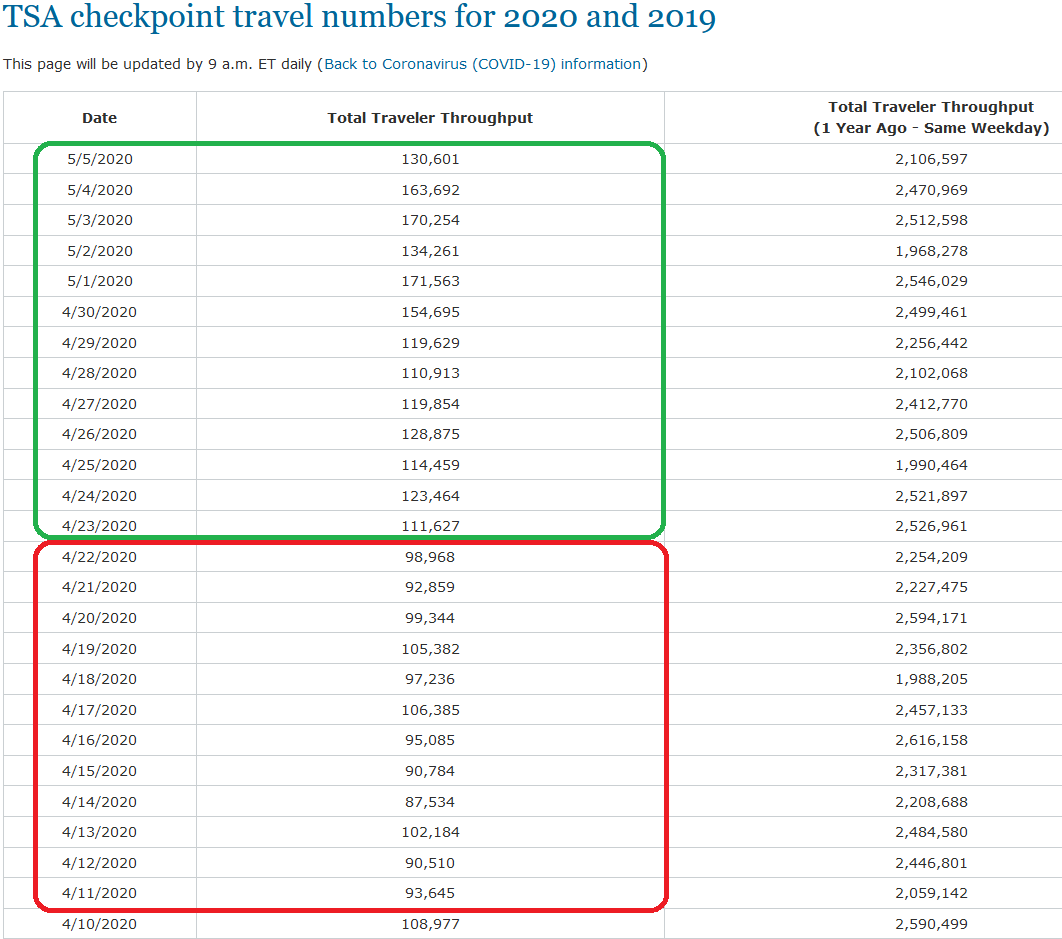Select the date cell 4/29/2020
The image size is (1062, 939).
pos(100,343)
